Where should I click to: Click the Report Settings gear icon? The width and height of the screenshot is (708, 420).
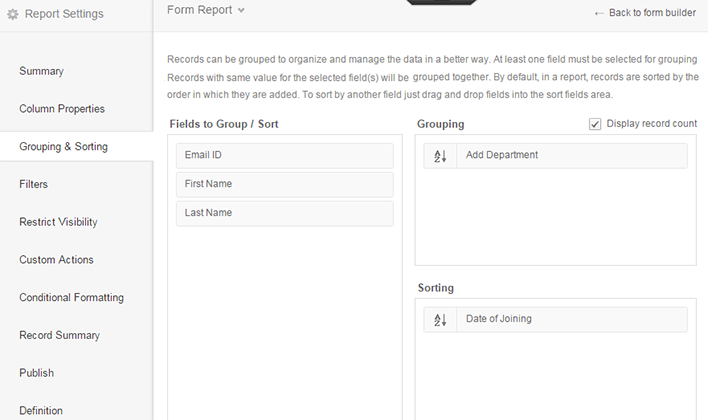12,15
